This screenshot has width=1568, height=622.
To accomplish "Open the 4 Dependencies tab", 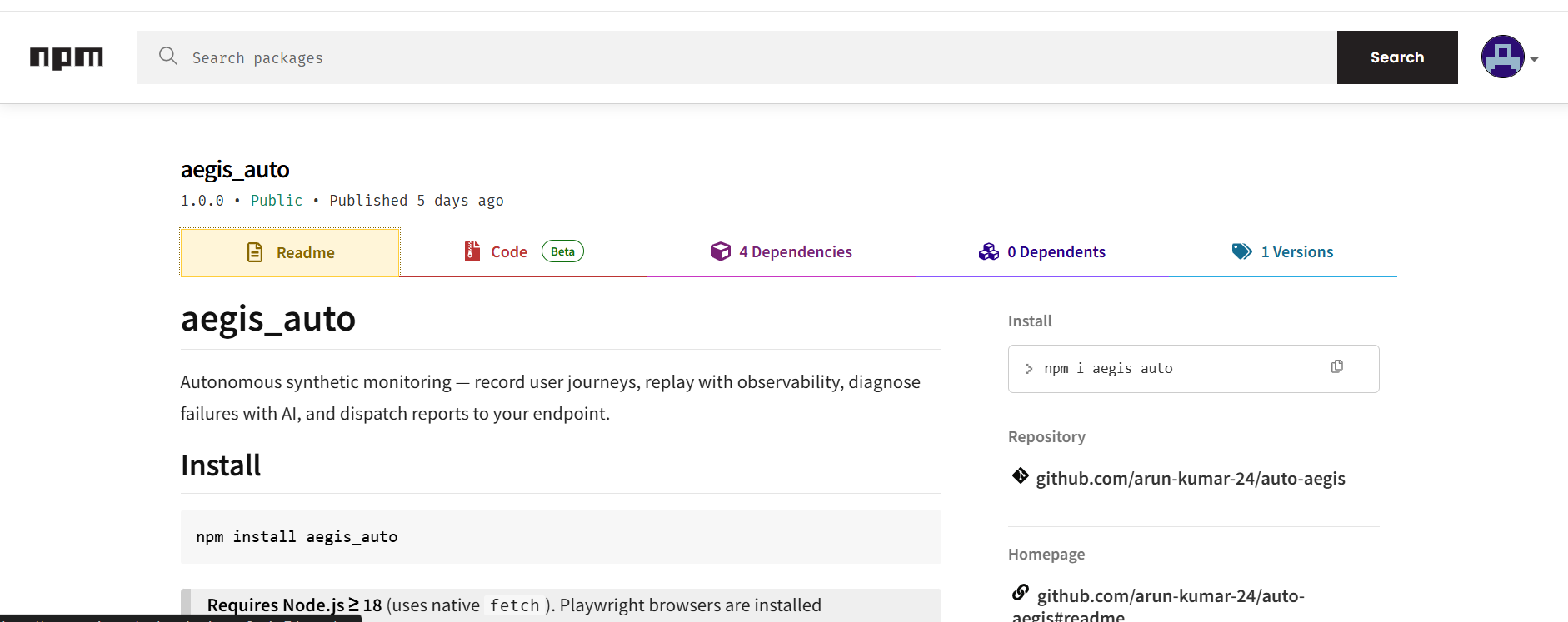I will (782, 251).
